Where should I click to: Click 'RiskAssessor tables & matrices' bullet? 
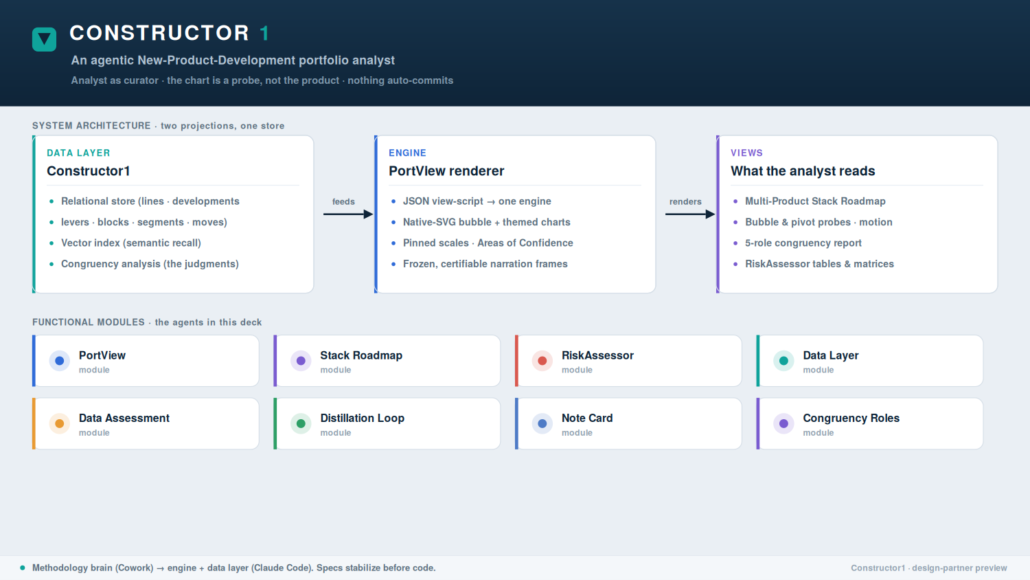coord(819,264)
